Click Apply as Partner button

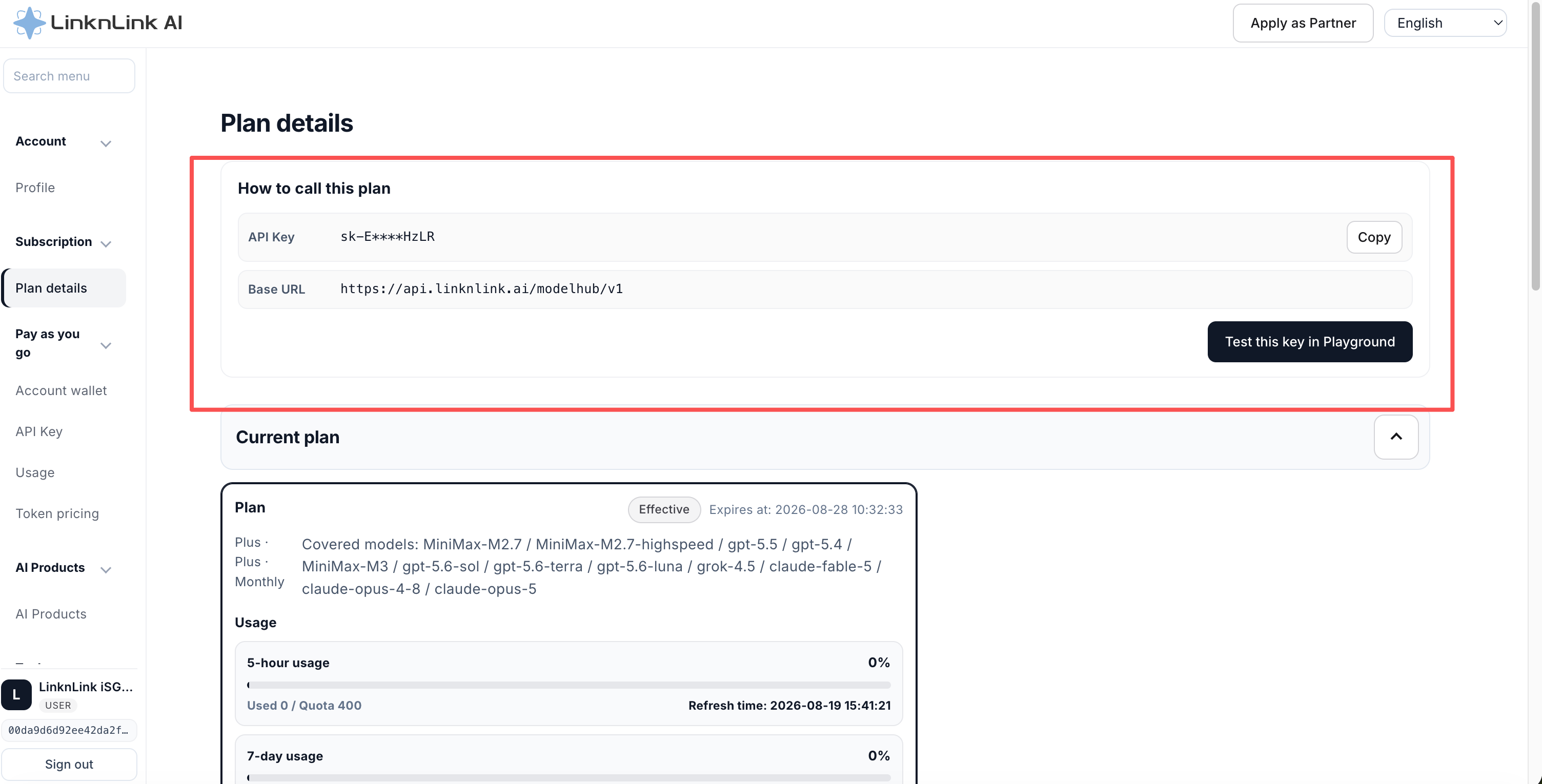point(1303,23)
